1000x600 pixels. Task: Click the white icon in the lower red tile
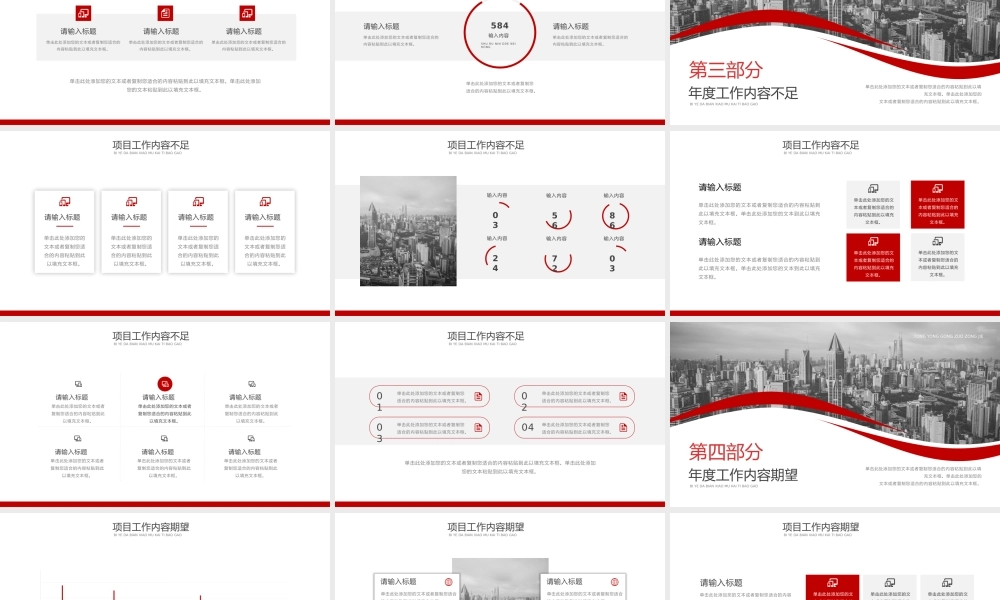click(x=873, y=242)
